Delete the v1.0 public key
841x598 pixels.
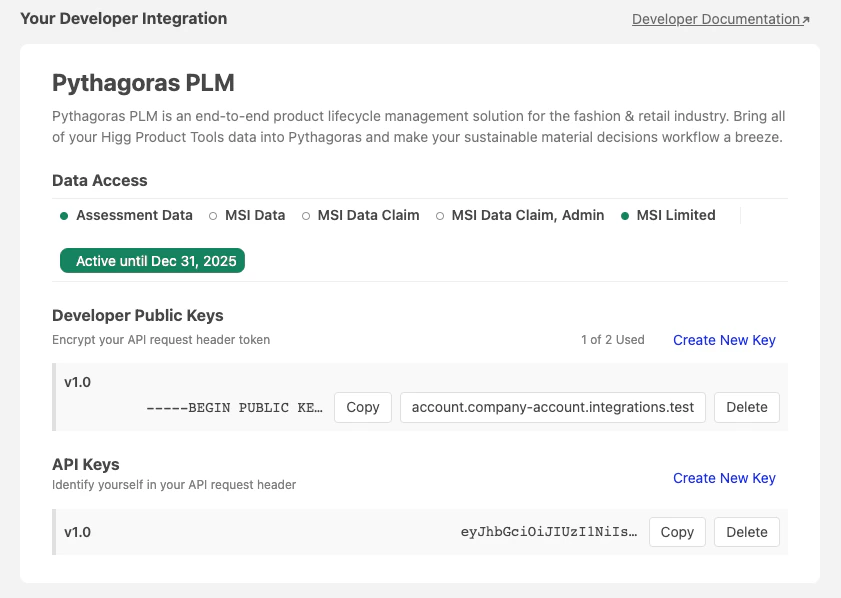tap(746, 407)
